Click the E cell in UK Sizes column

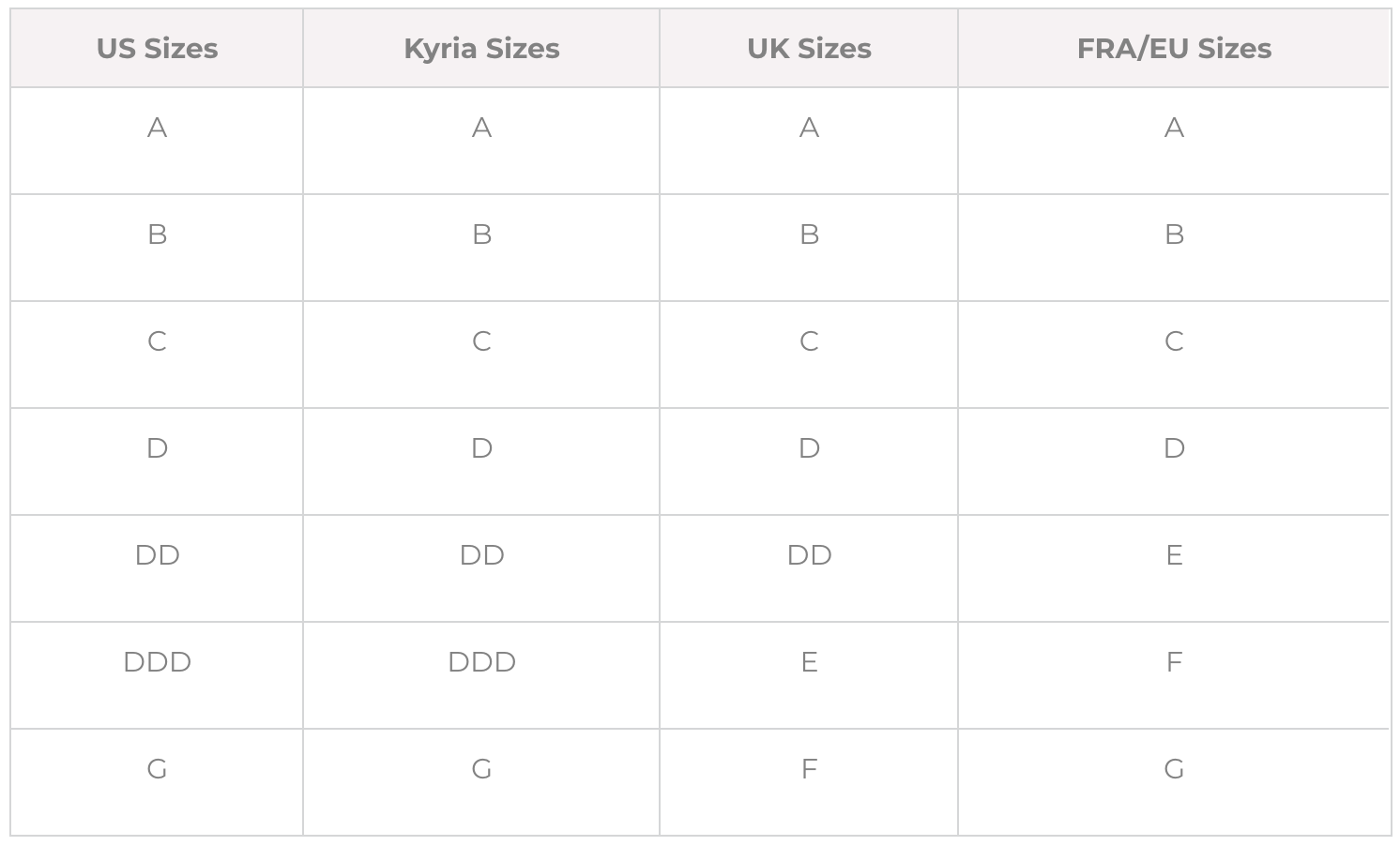point(809,676)
